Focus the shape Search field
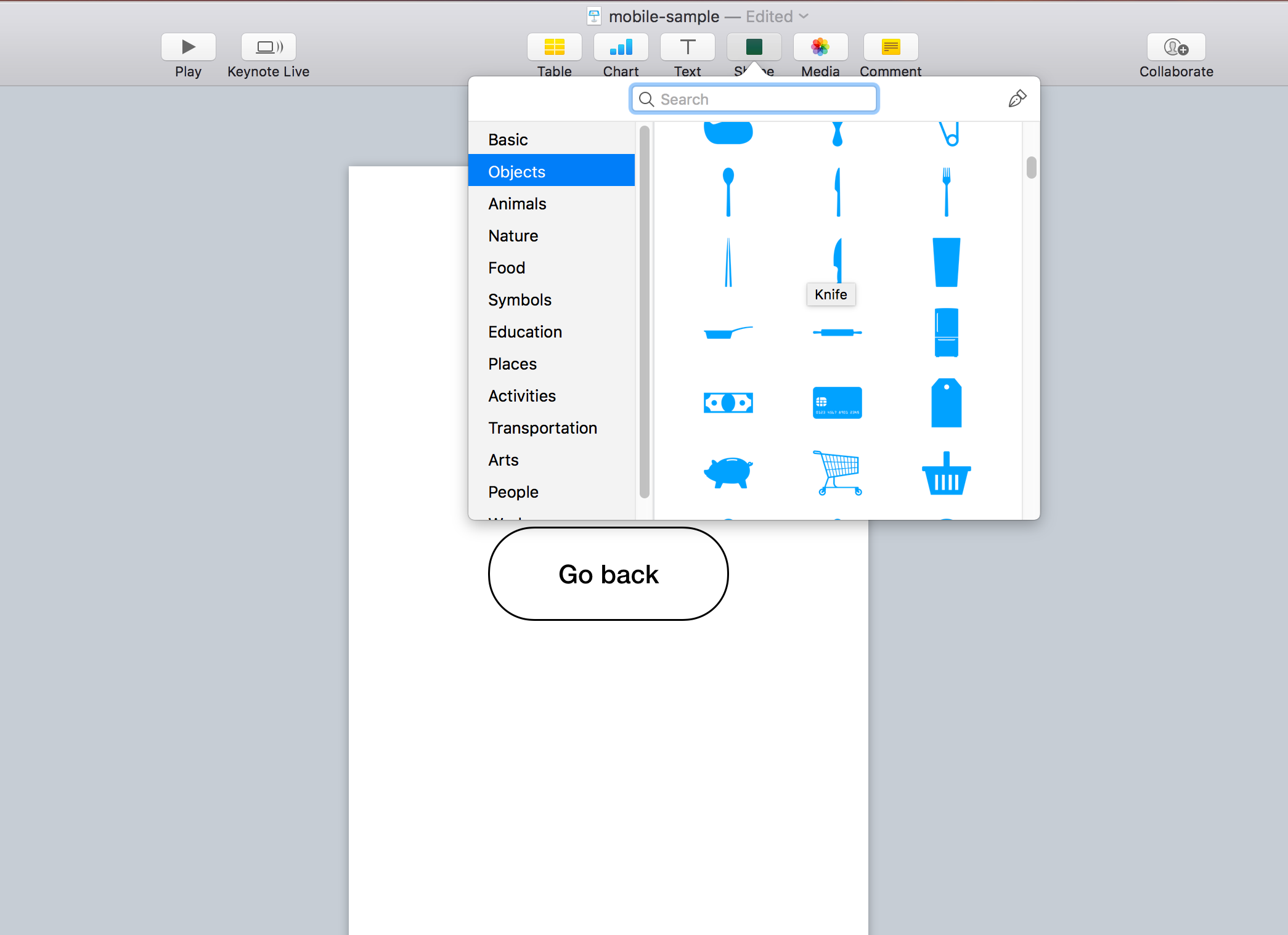Image resolution: width=1288 pixels, height=935 pixels. (754, 99)
